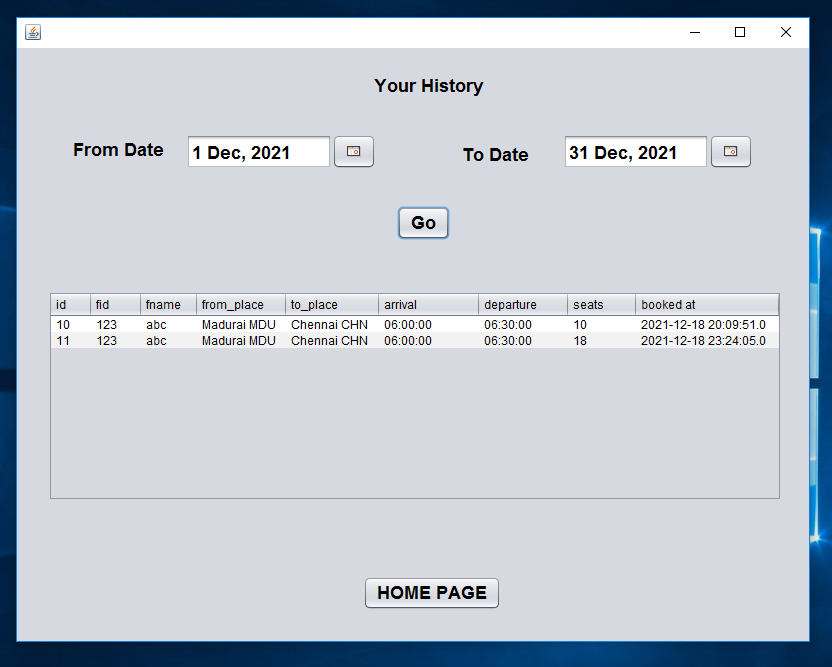Image resolution: width=832 pixels, height=667 pixels.
Task: Click the fname column header
Action: tap(168, 305)
